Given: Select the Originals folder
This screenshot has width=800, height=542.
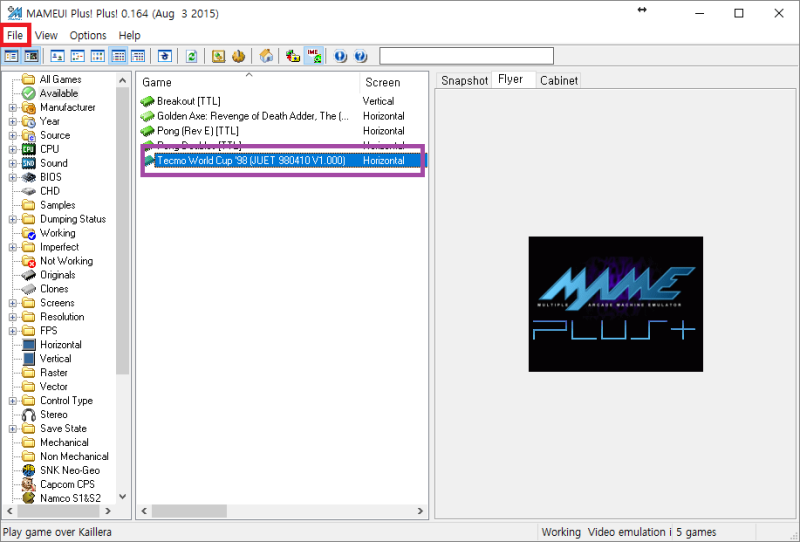Looking at the screenshot, I should (x=58, y=275).
